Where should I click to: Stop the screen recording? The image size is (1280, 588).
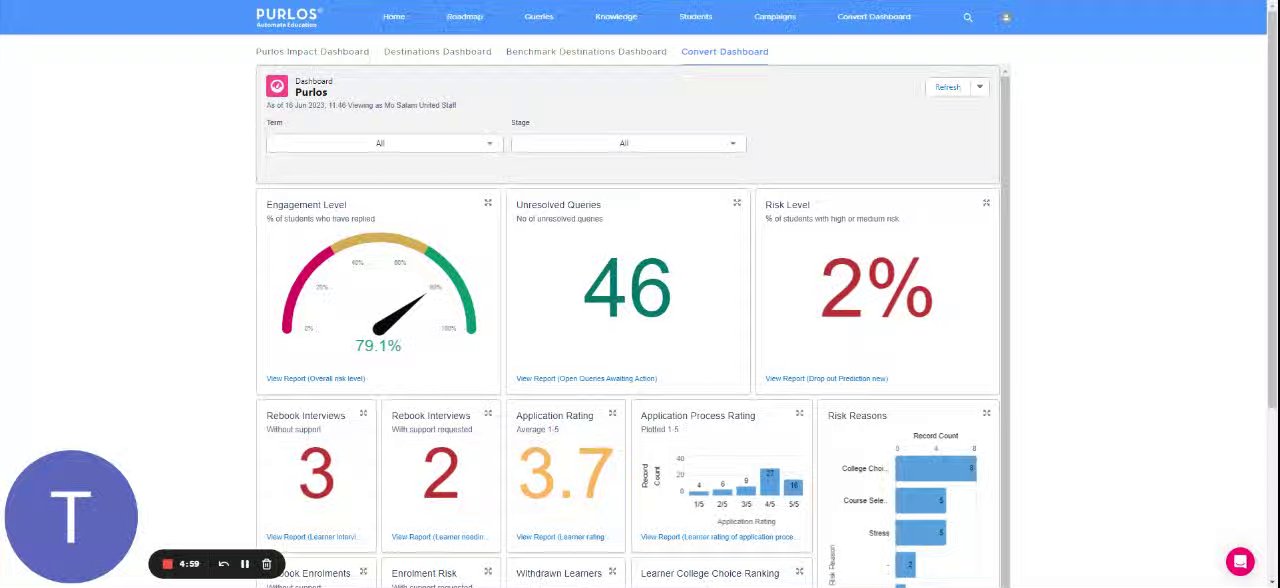pyautogui.click(x=167, y=564)
